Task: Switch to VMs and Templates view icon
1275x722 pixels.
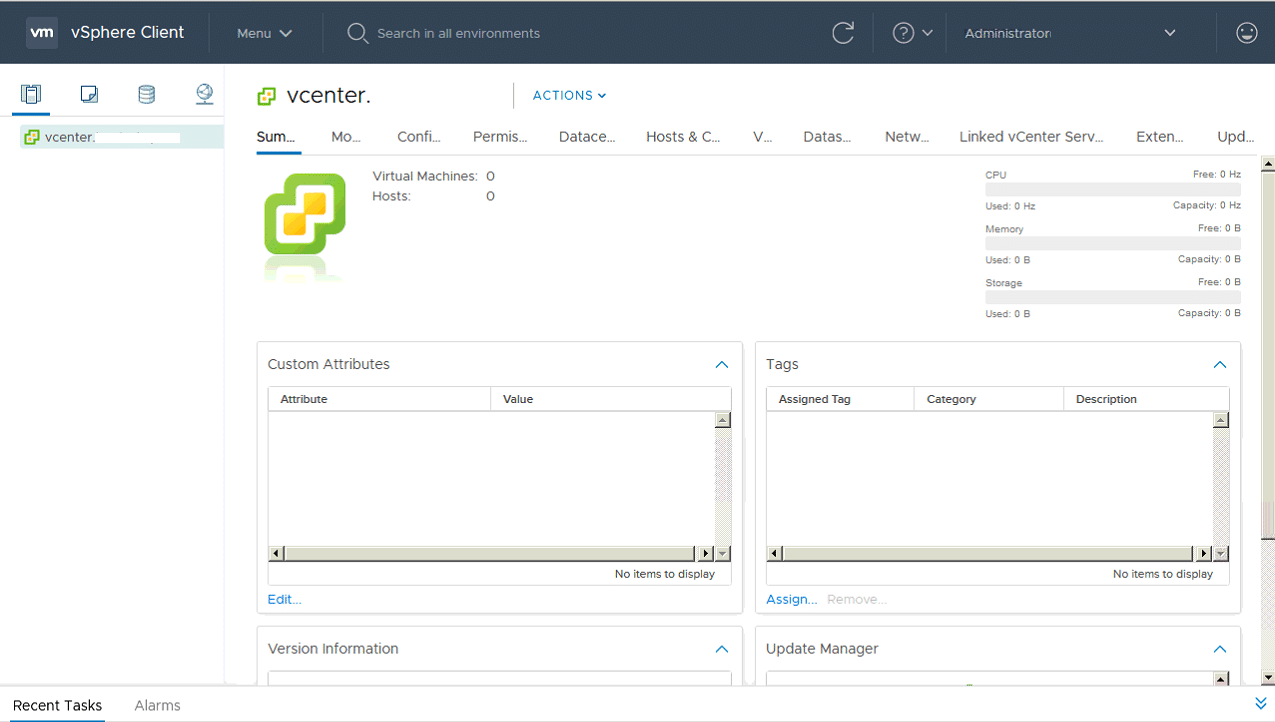Action: point(89,94)
